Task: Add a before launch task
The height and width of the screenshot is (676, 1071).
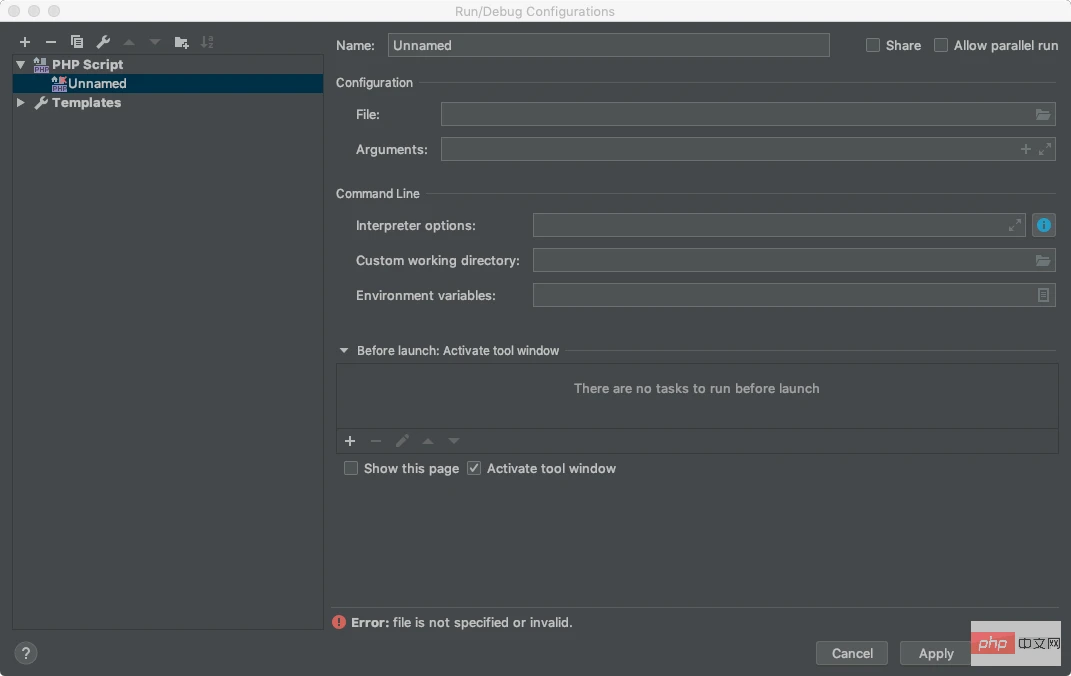Action: [x=350, y=441]
